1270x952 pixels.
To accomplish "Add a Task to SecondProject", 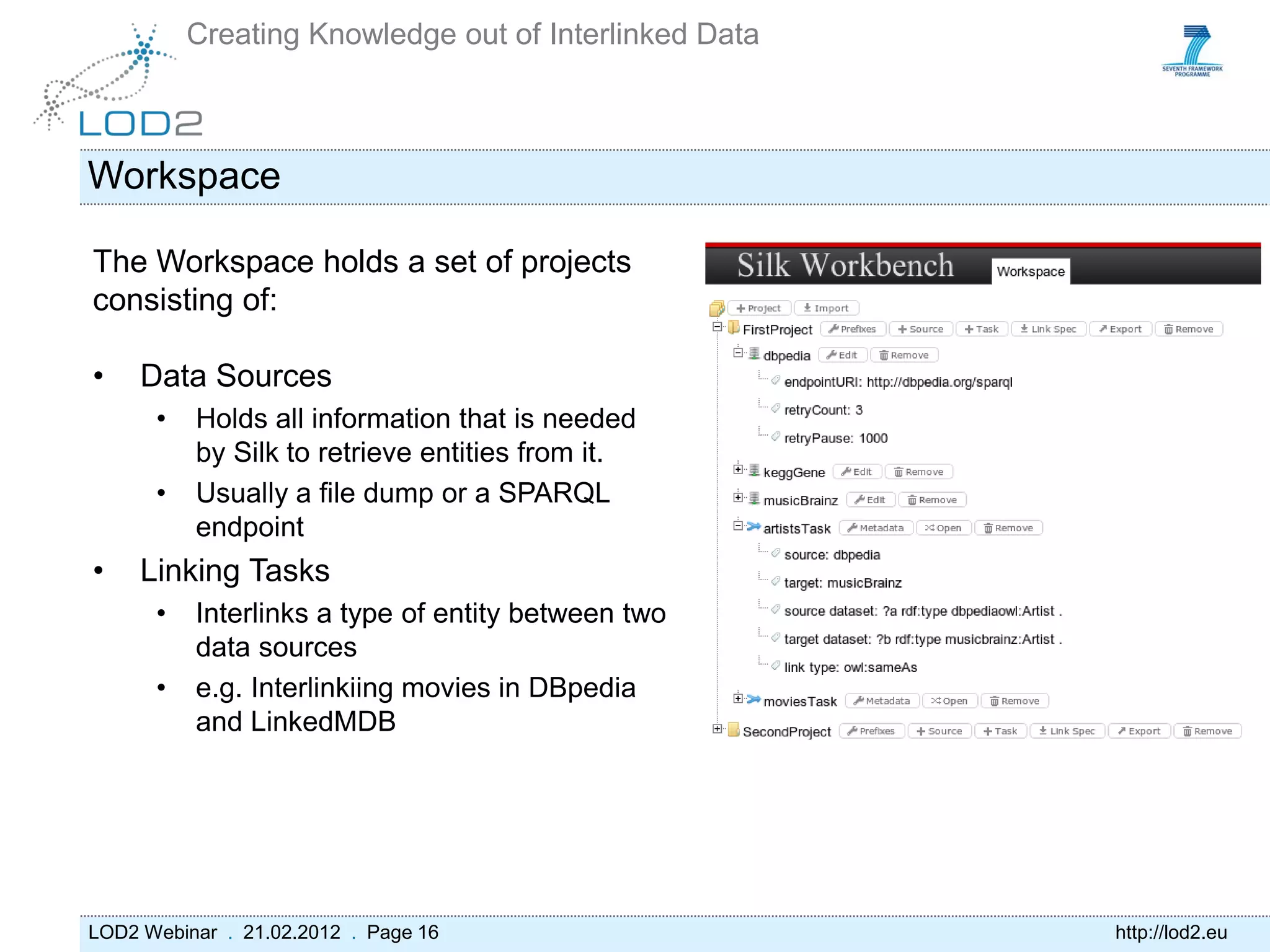I will [x=1001, y=731].
